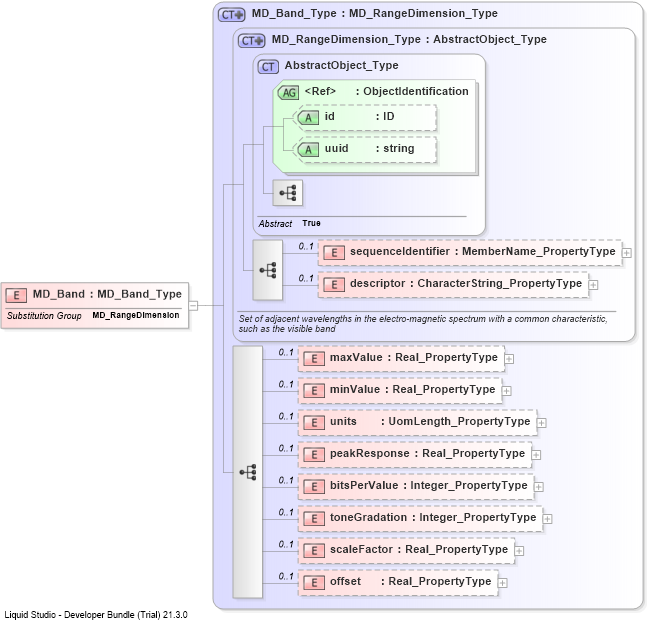Select the sequence compositor beside sequenceIdentifier
This screenshot has height=620, width=647.
pyautogui.click(x=268, y=270)
